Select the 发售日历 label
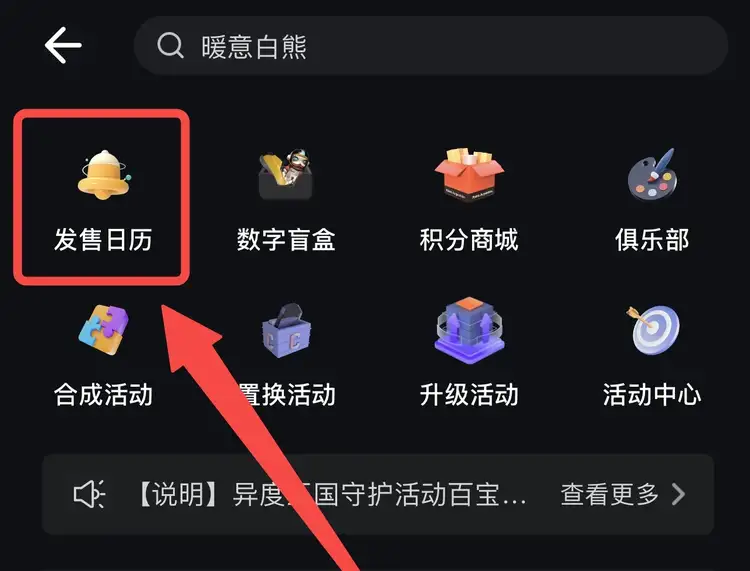The image size is (750, 571). (103, 240)
